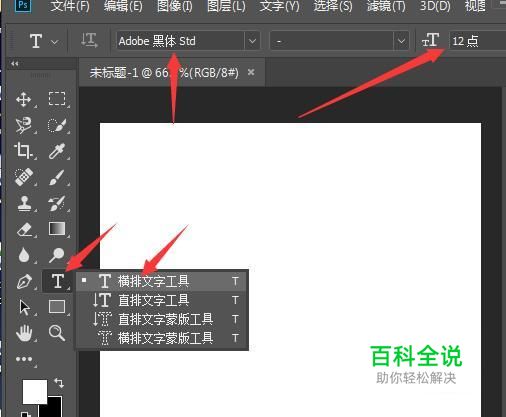The image size is (506, 417).
Task: Click the Photoshop Ps logo icon
Action: (x=23, y=5)
